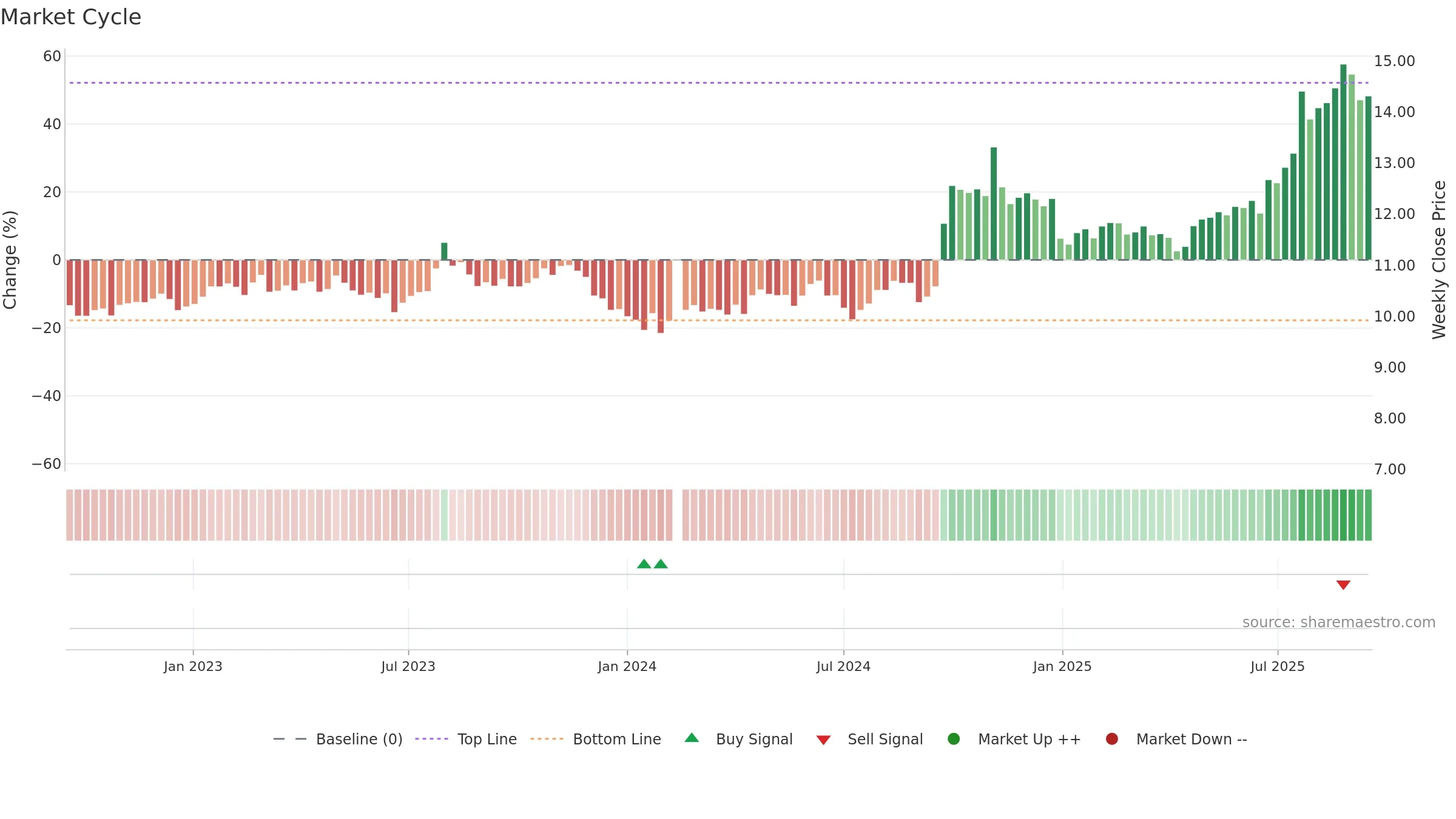Toggle the Sell Signal legend entry
This screenshot has height=819, width=1456.
pos(869,739)
